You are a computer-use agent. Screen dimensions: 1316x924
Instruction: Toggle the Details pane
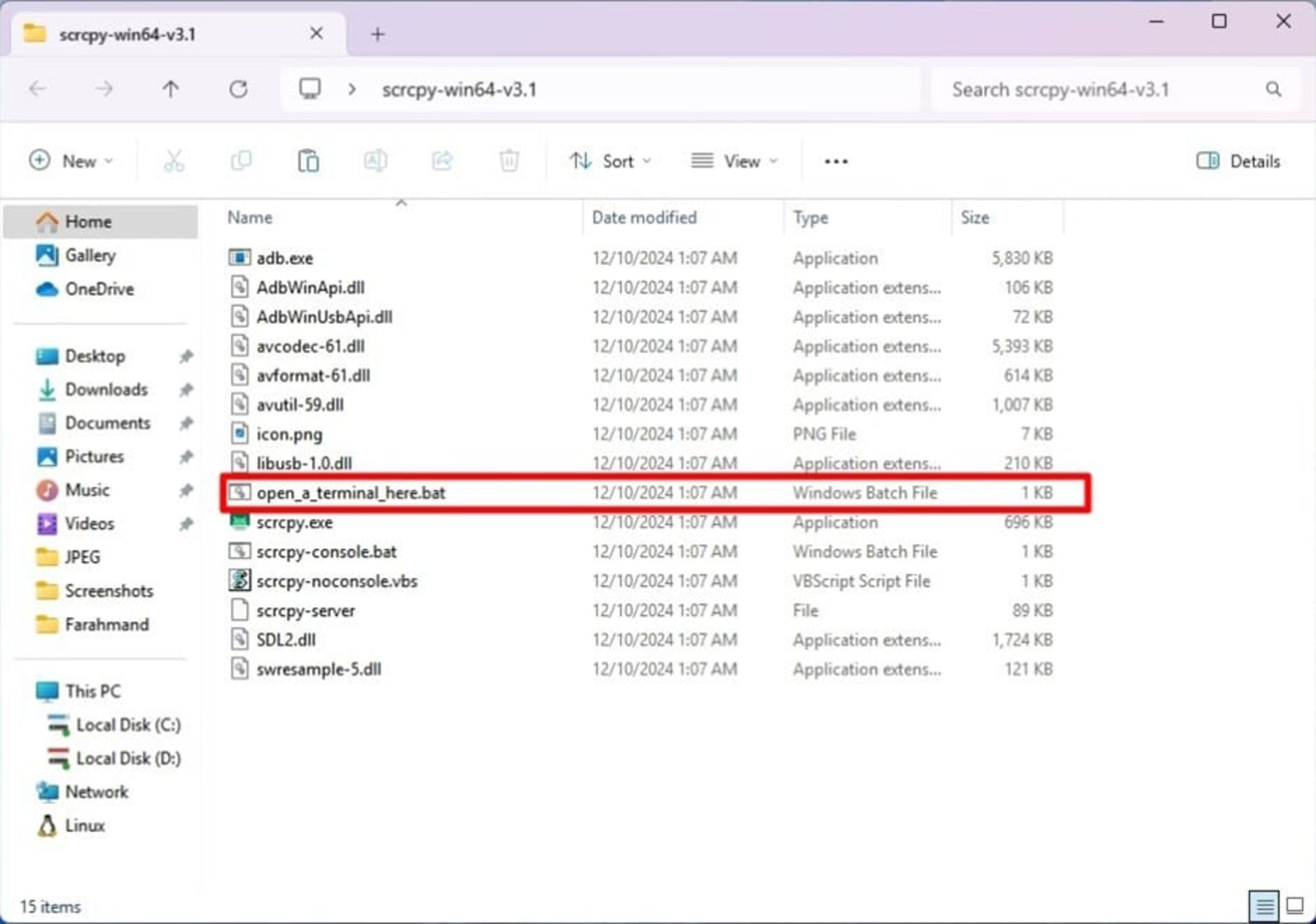click(x=1237, y=161)
